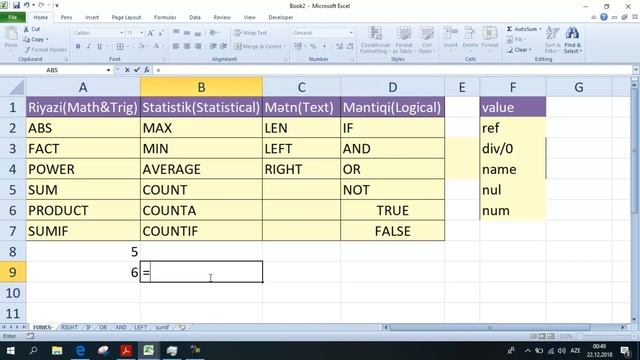The image size is (640, 360).
Task: Cancel the formula entry with X
Action: pos(127,70)
